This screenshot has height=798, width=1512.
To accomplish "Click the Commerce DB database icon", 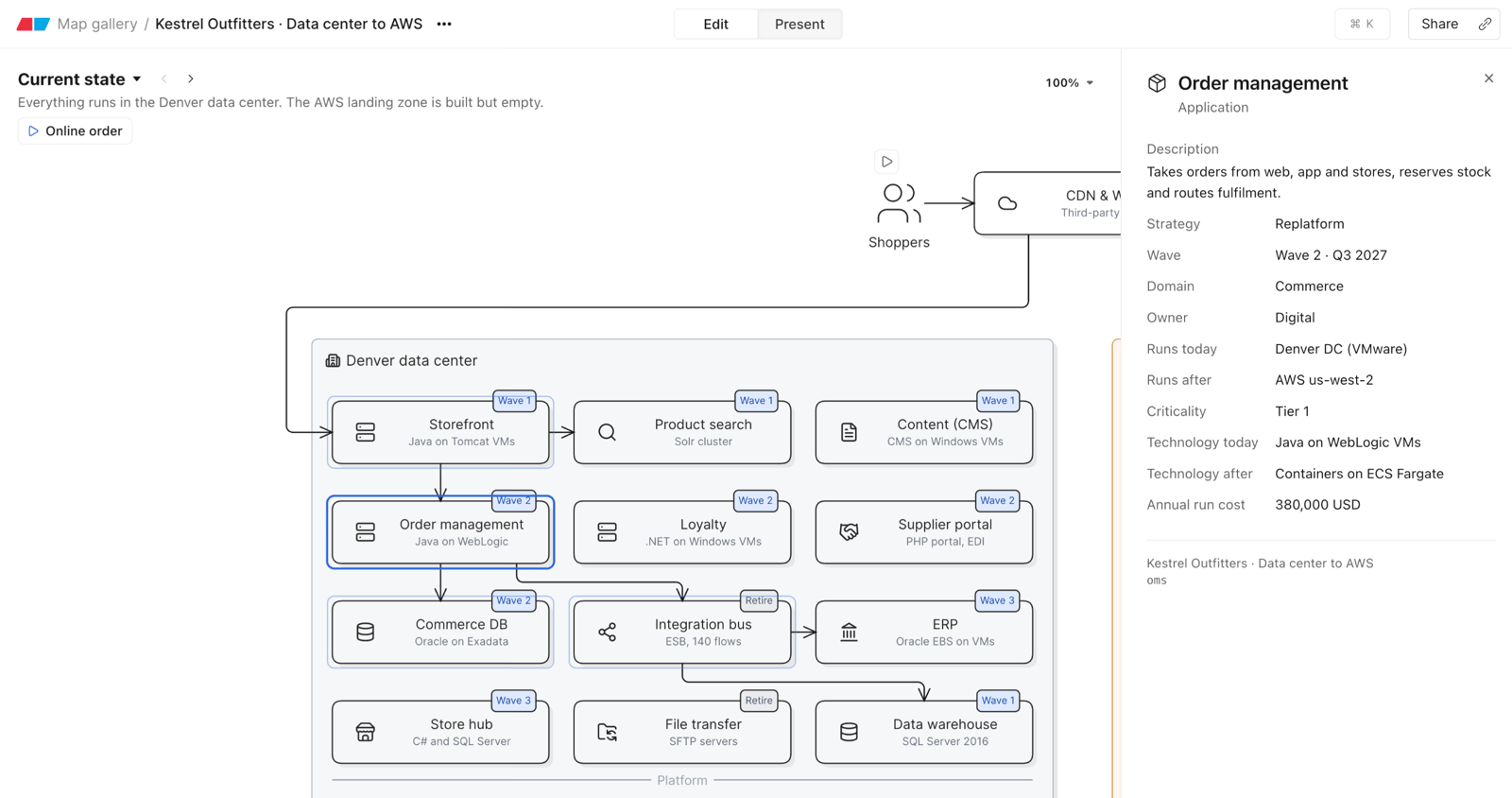I will coord(366,633).
